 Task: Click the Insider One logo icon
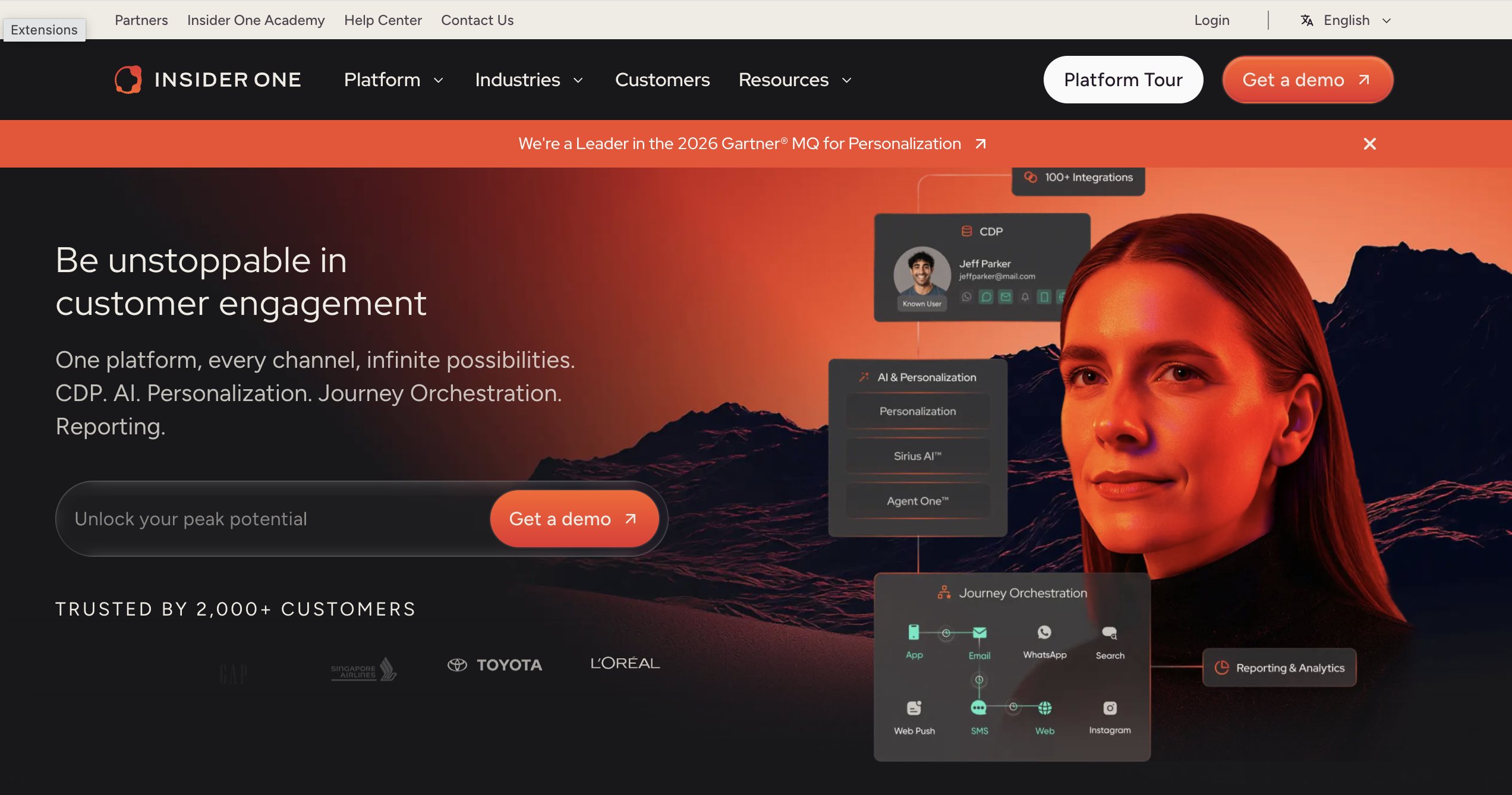(x=128, y=80)
